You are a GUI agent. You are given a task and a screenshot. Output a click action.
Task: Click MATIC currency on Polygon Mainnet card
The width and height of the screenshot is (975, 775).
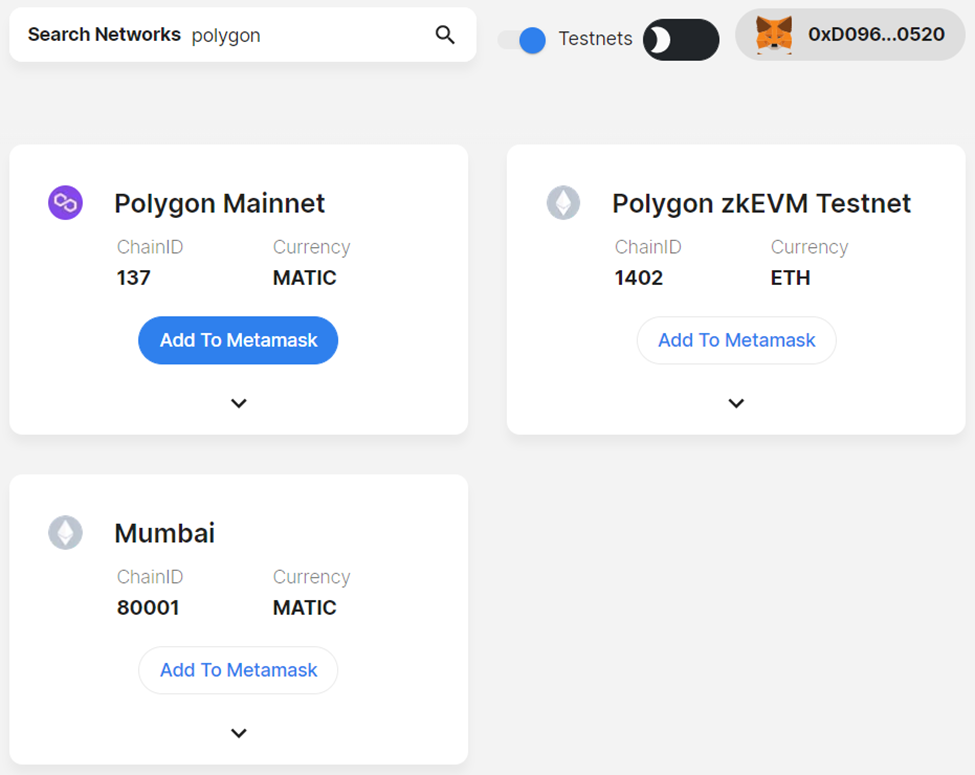[305, 277]
